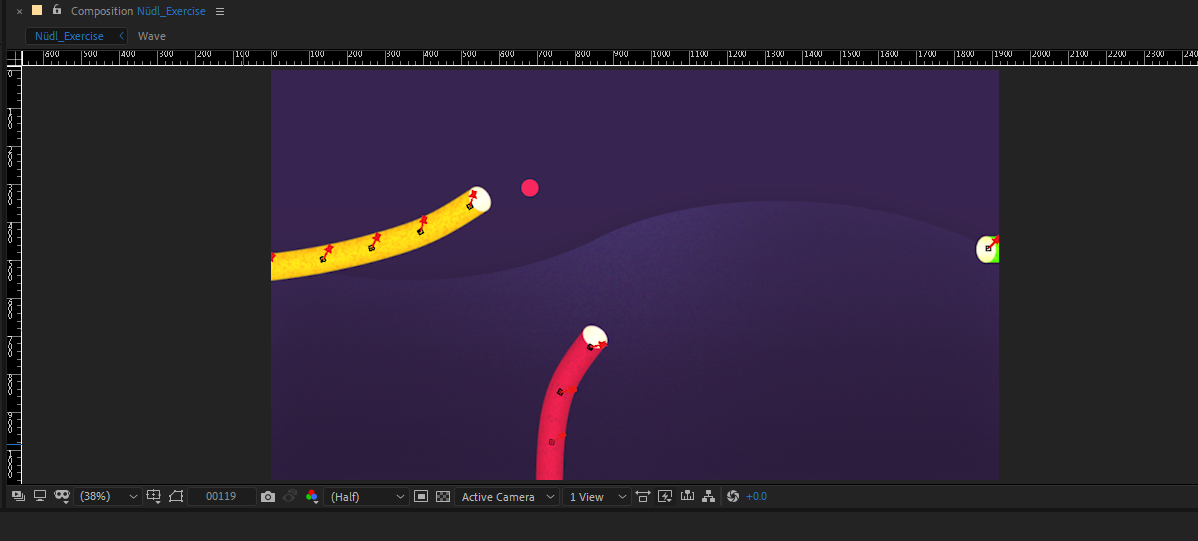Click the pink circle in the composition

529,187
